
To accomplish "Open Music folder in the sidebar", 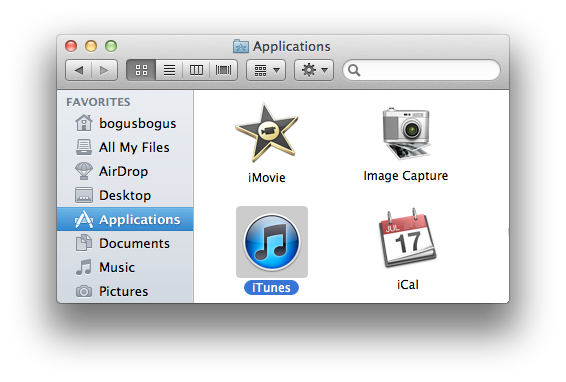I will tap(125, 267).
